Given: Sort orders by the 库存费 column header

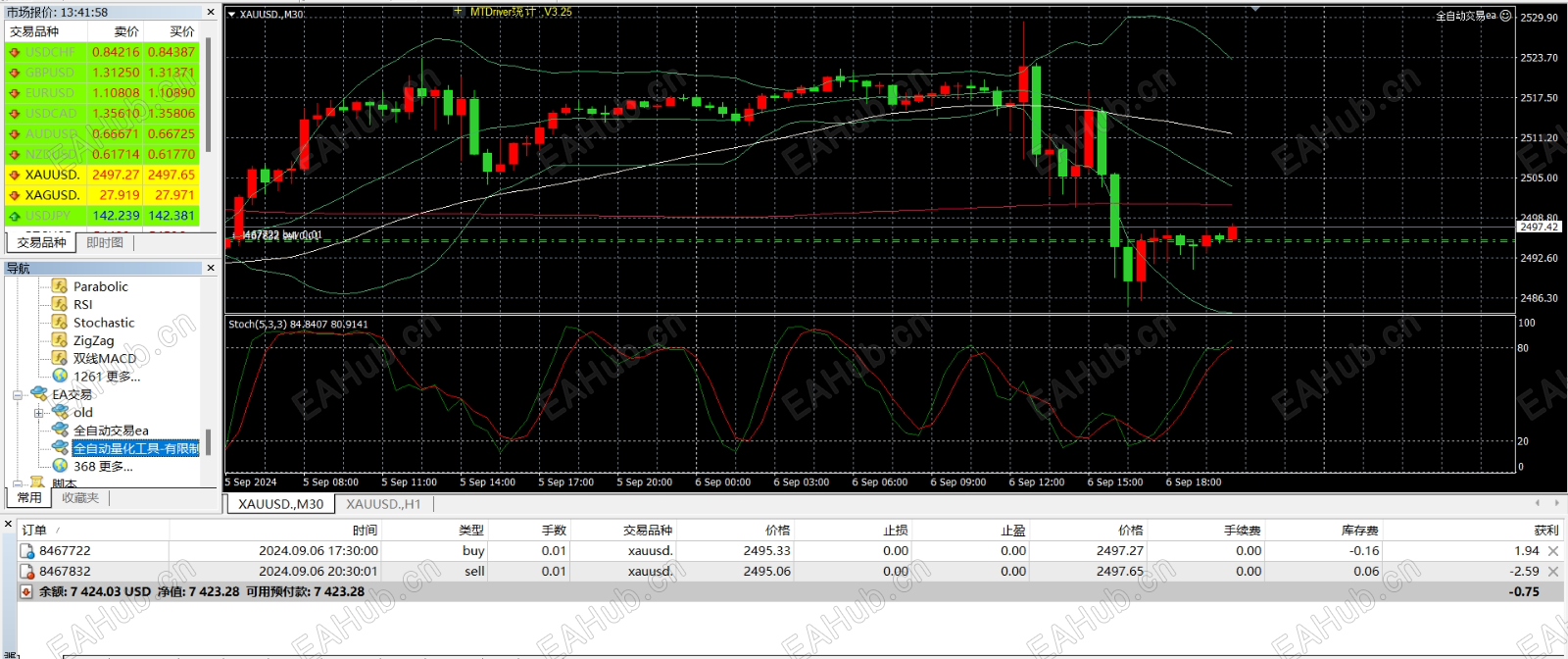Looking at the screenshot, I should 1324,531.
